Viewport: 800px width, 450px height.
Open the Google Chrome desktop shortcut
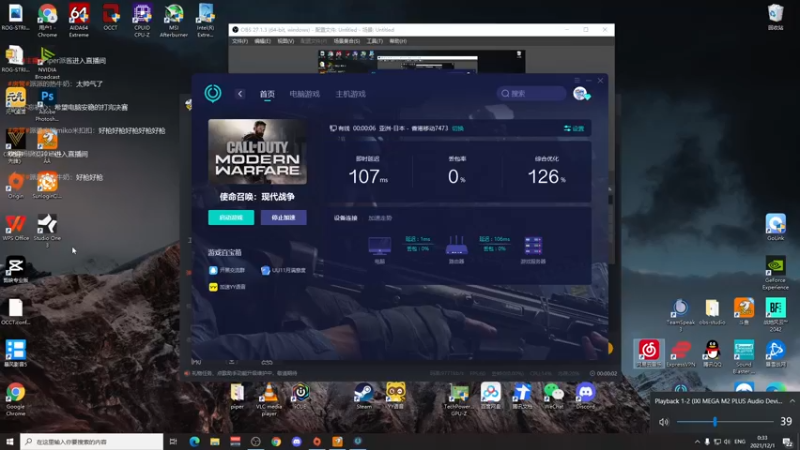pyautogui.click(x=15, y=399)
